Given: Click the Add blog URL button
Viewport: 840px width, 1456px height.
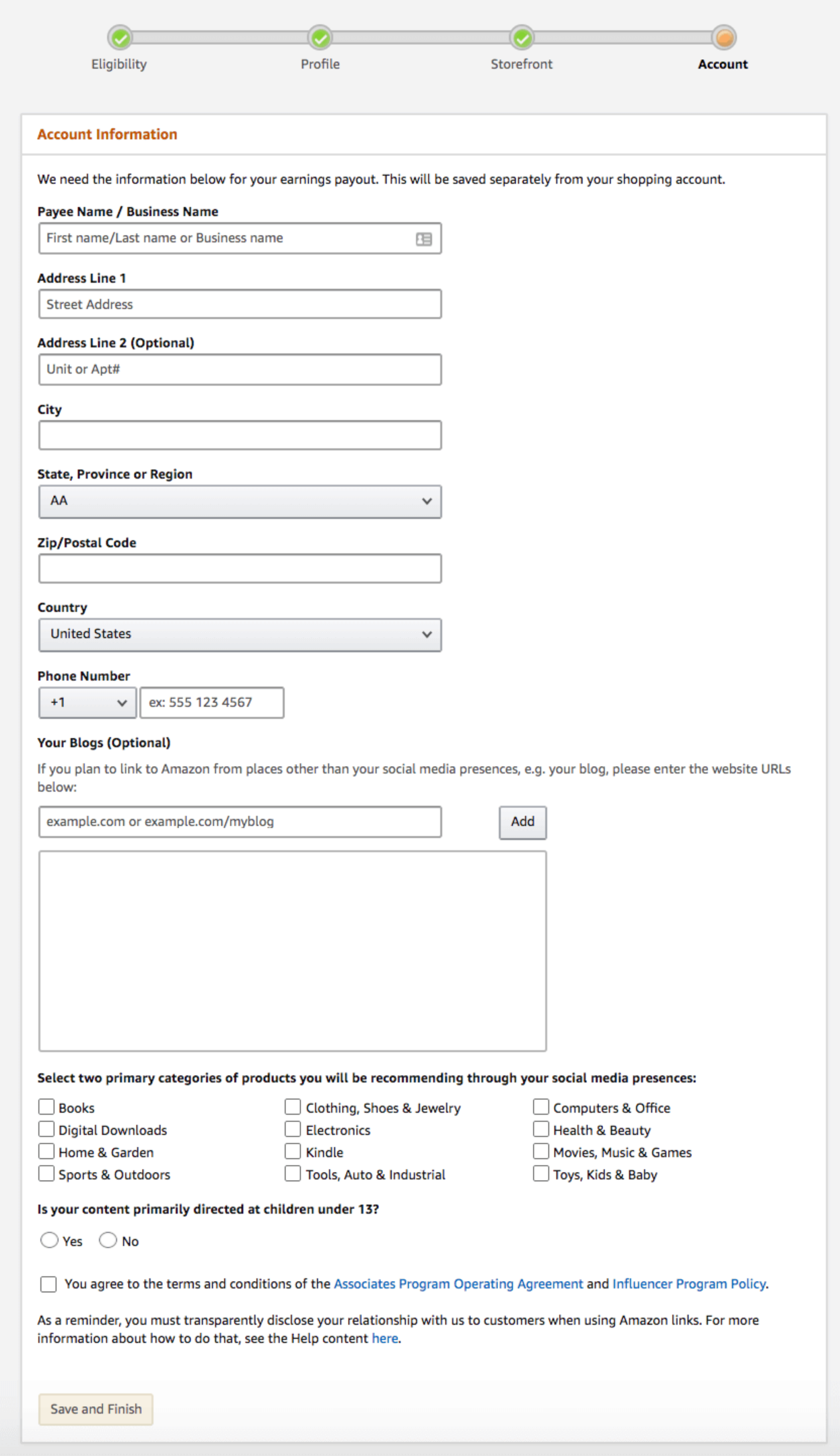Looking at the screenshot, I should 522,822.
